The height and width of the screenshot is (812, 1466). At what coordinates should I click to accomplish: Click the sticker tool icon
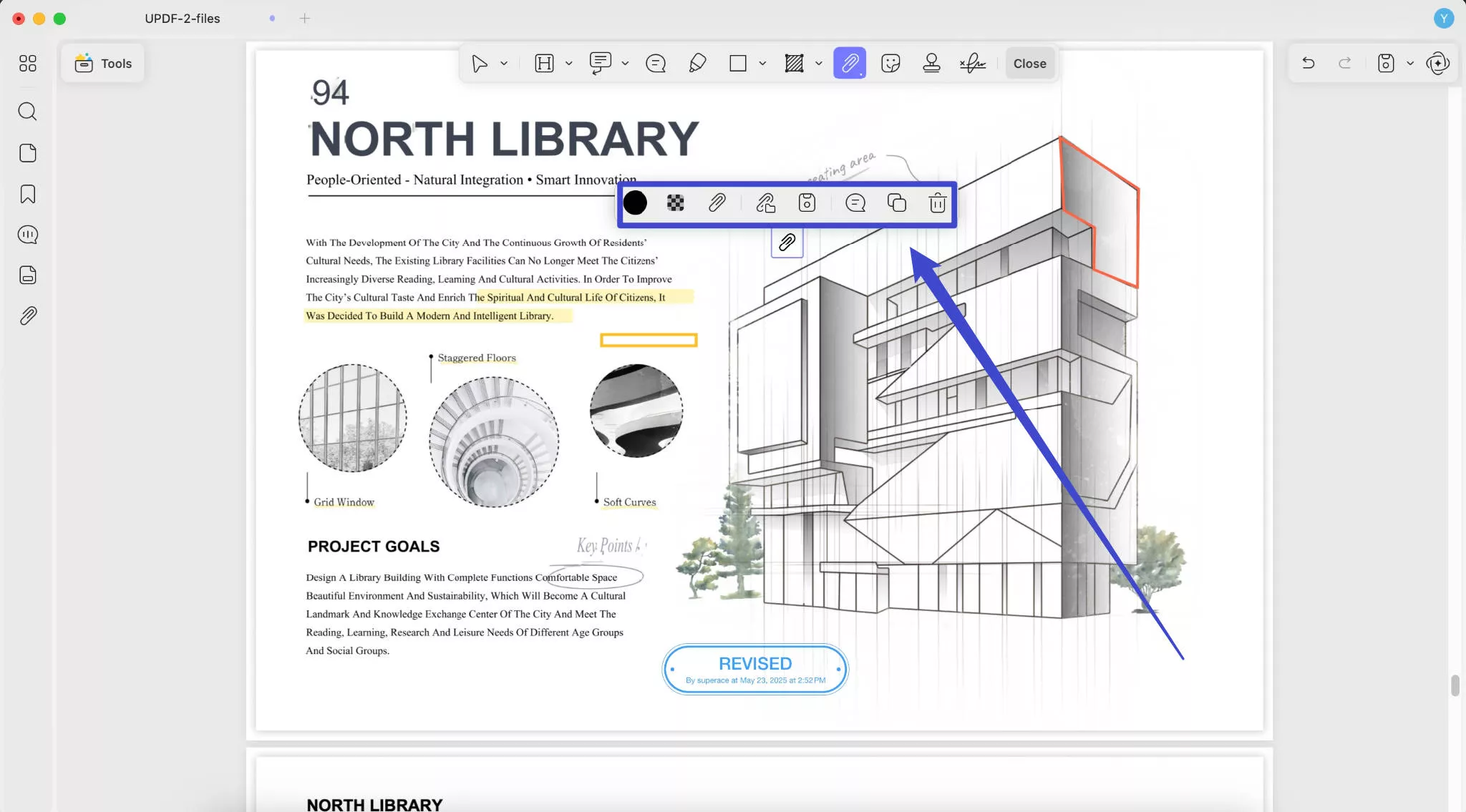coord(890,64)
